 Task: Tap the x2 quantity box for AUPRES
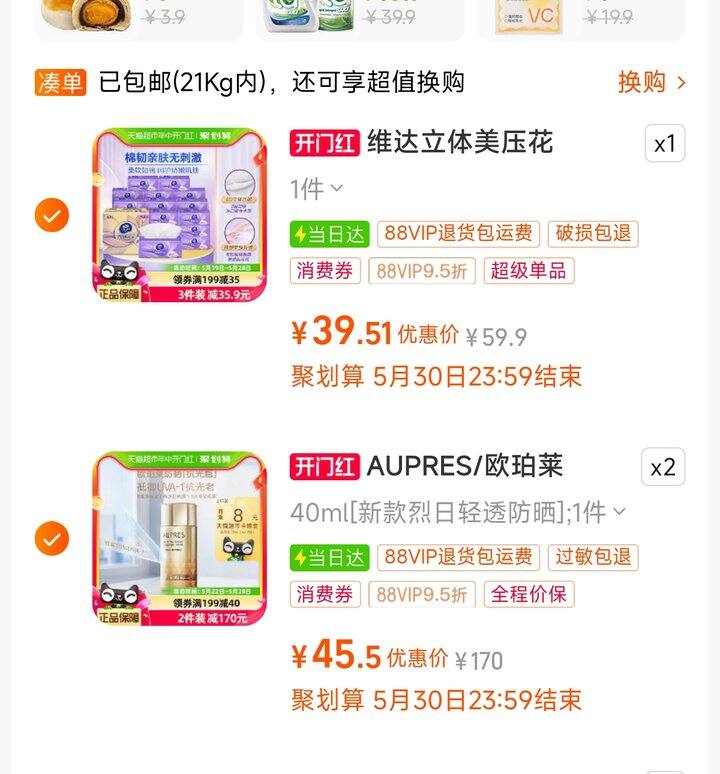pyautogui.click(x=663, y=467)
